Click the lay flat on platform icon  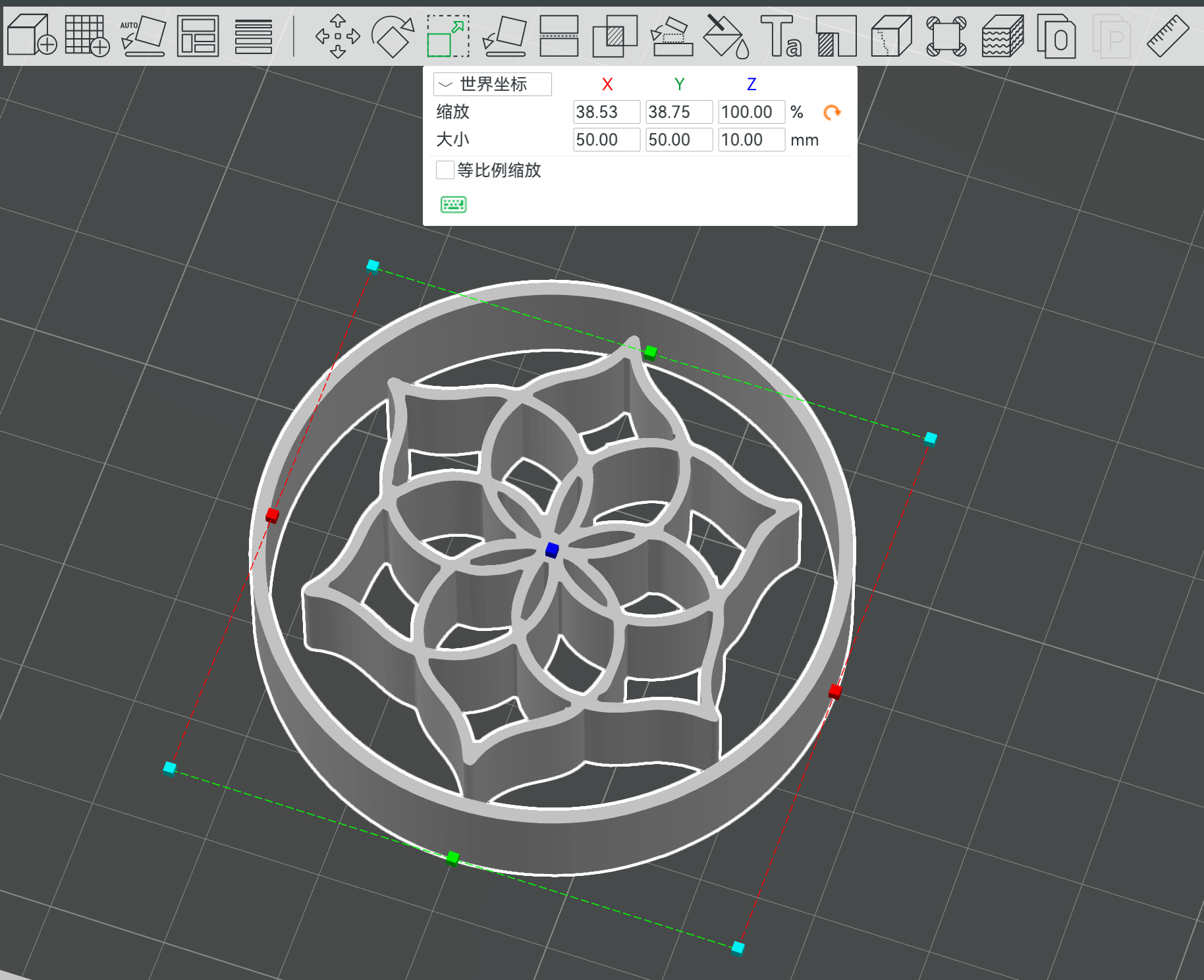click(505, 36)
